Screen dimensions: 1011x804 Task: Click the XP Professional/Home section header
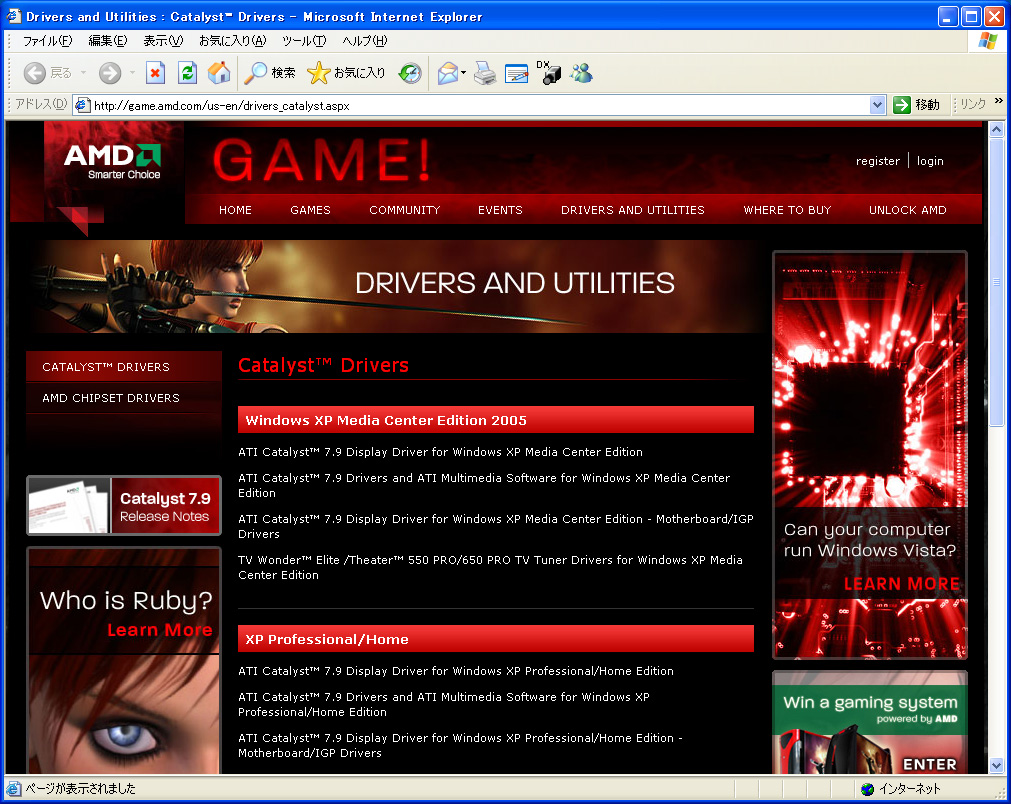[496, 640]
